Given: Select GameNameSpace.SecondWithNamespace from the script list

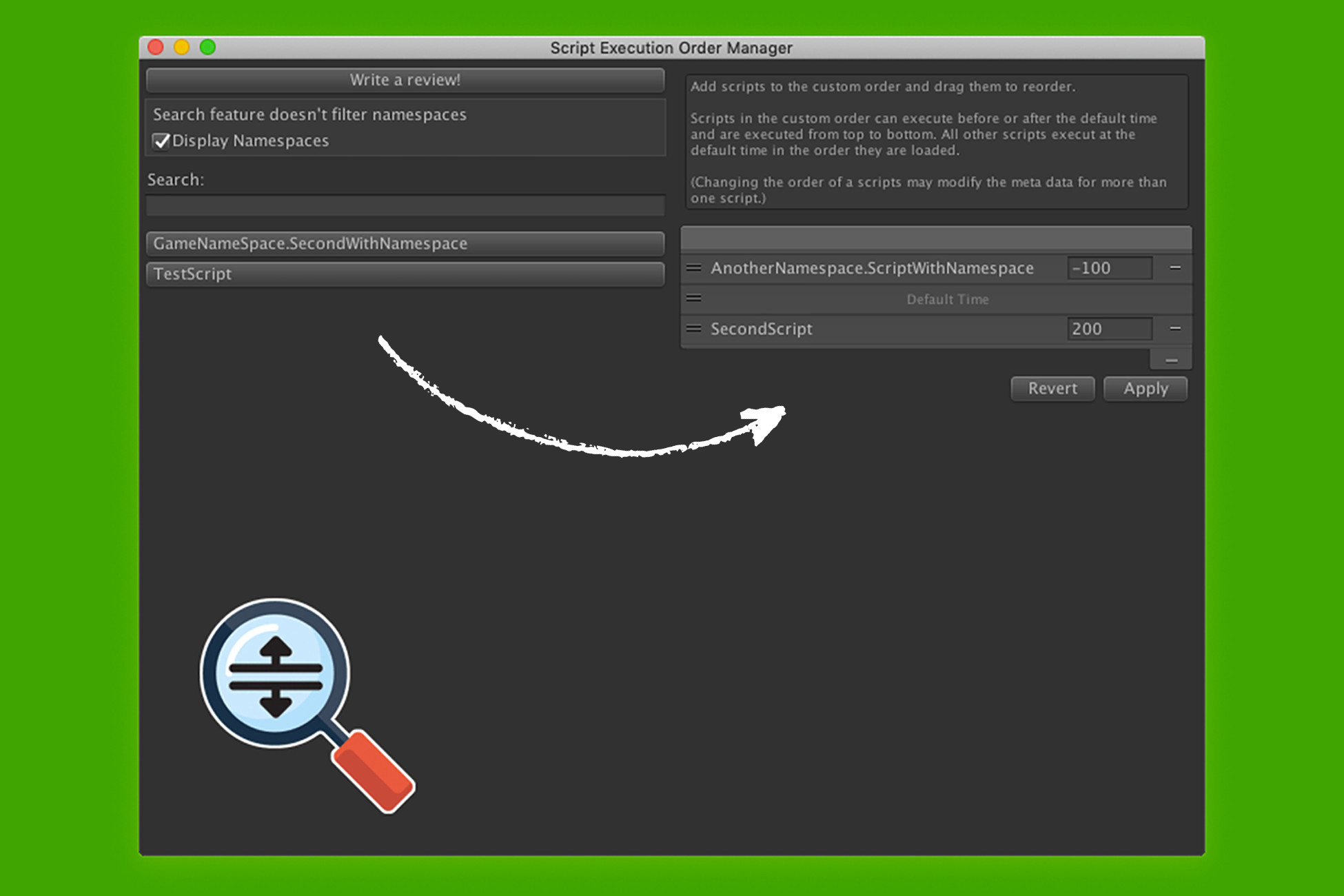Looking at the screenshot, I should tap(404, 243).
